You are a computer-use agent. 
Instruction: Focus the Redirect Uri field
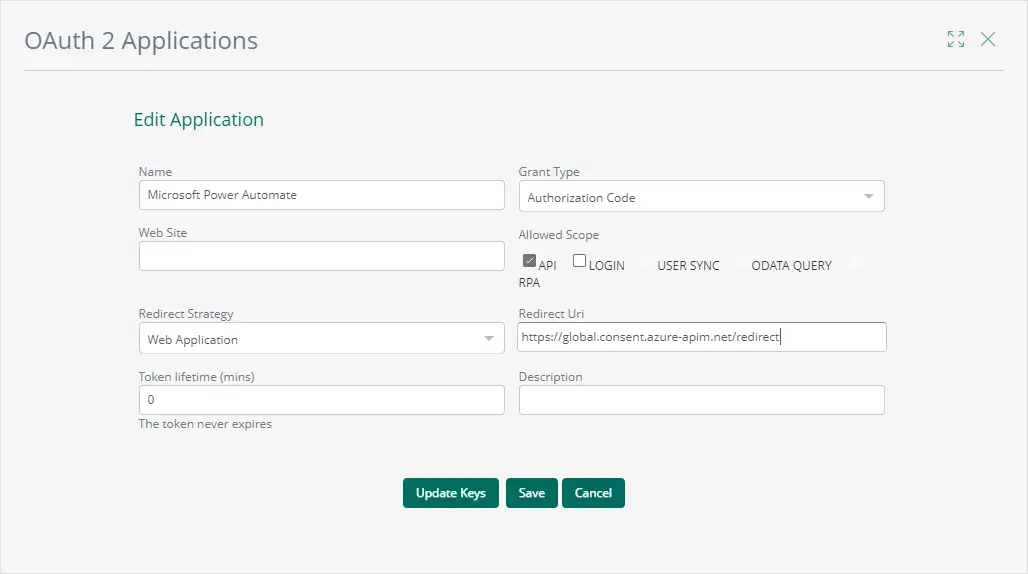pos(702,337)
